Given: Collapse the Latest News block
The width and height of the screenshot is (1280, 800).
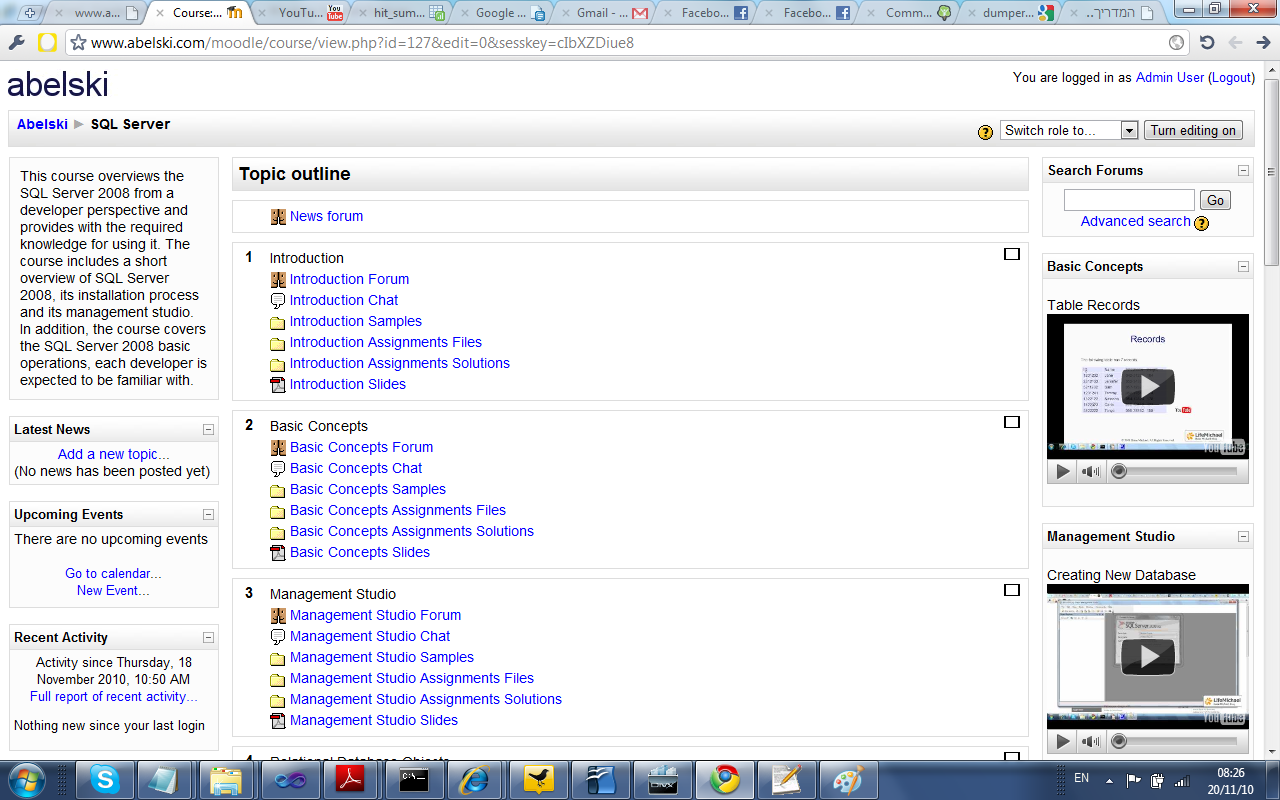Looking at the screenshot, I should coord(208,430).
